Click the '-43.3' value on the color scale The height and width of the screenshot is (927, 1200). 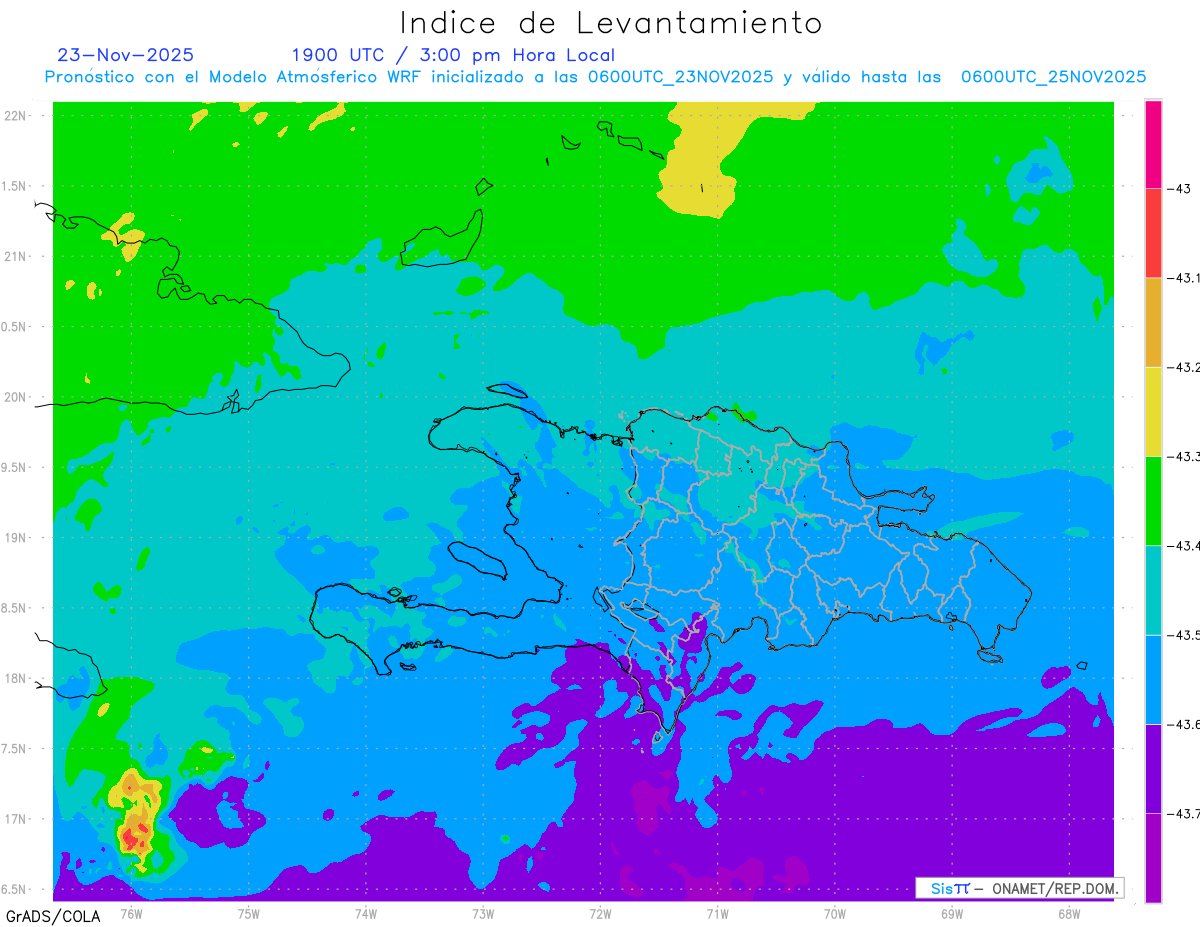[x=1185, y=457]
